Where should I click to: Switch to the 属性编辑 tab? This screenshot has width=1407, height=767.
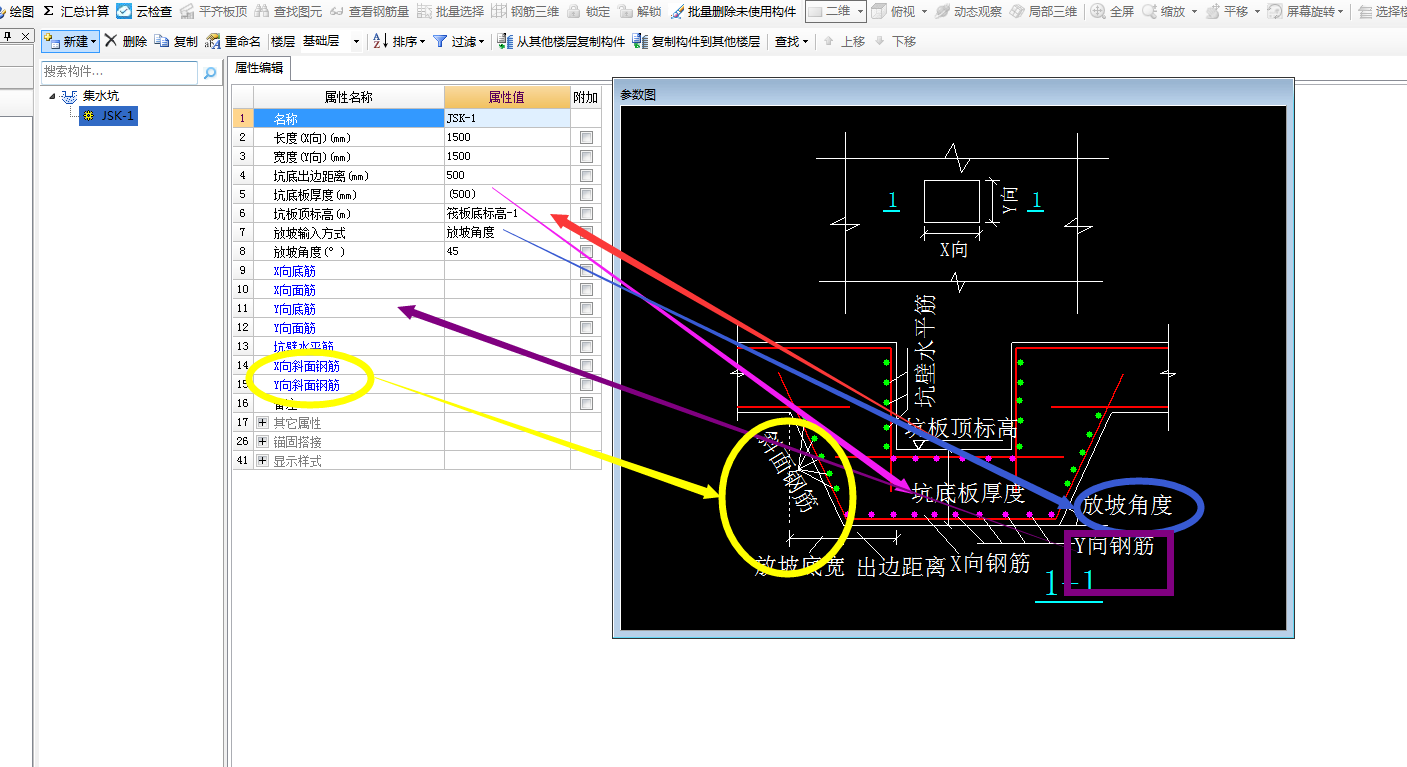259,68
